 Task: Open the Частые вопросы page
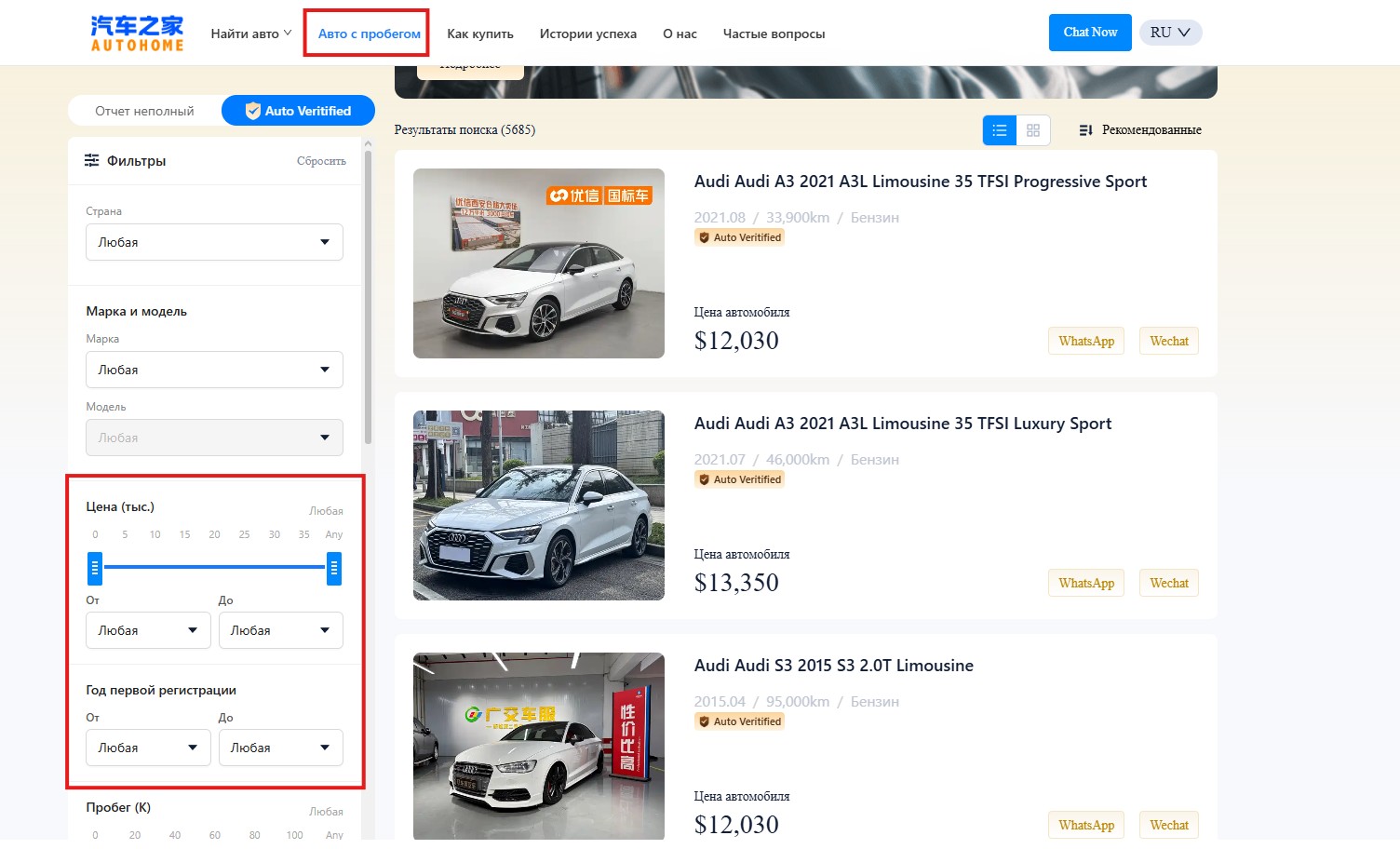point(774,34)
